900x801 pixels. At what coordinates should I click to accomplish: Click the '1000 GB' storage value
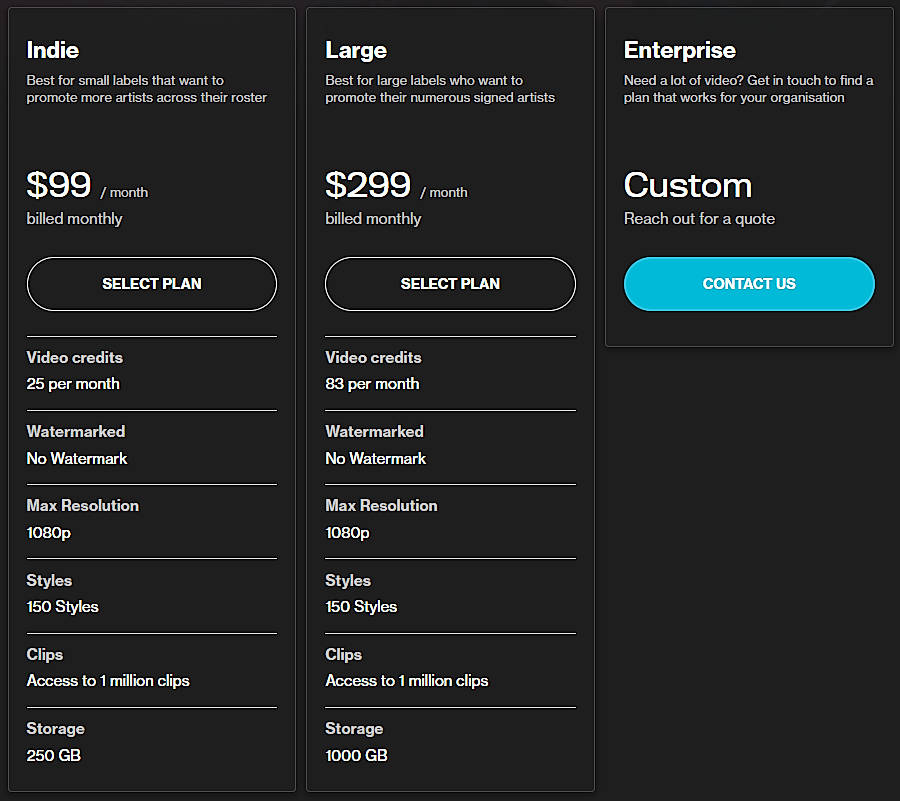pyautogui.click(x=356, y=755)
